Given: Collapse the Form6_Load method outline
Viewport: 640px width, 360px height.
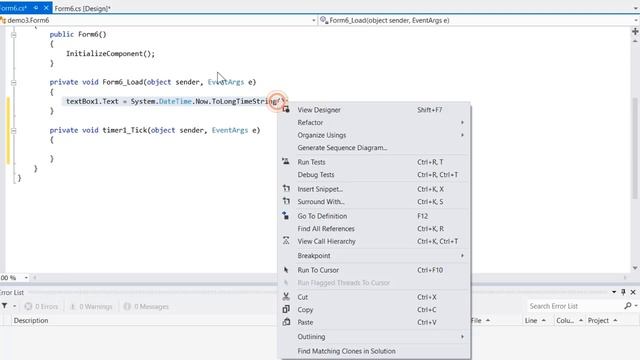Looking at the screenshot, I should coord(13,82).
